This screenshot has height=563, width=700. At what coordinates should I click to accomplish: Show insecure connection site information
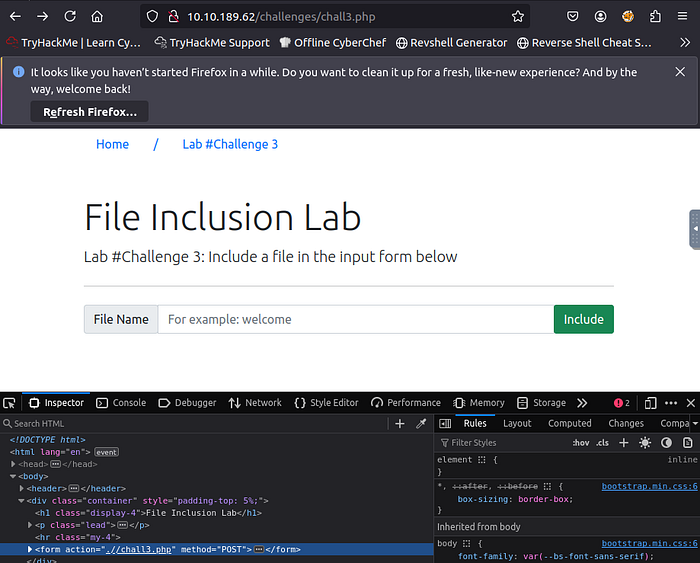tap(174, 17)
